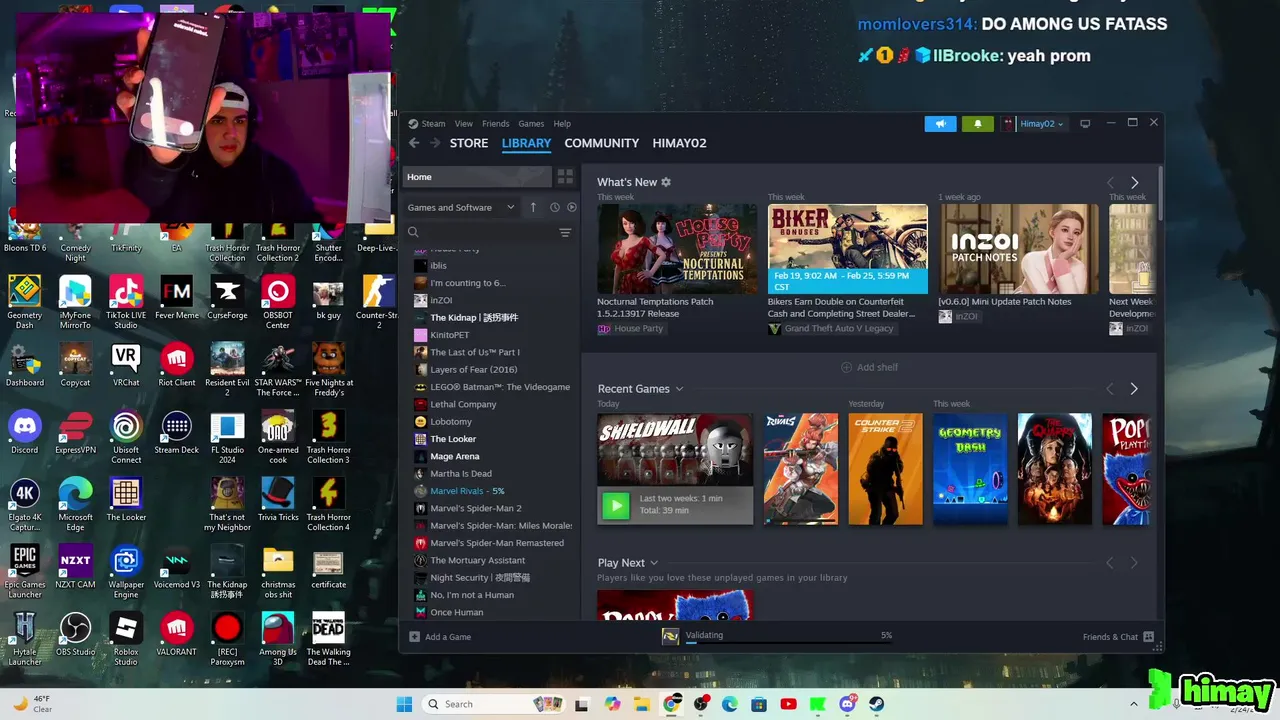Image resolution: width=1280 pixels, height=720 pixels.
Task: Open the Discord desktop shortcut
Action: pyautogui.click(x=25, y=433)
